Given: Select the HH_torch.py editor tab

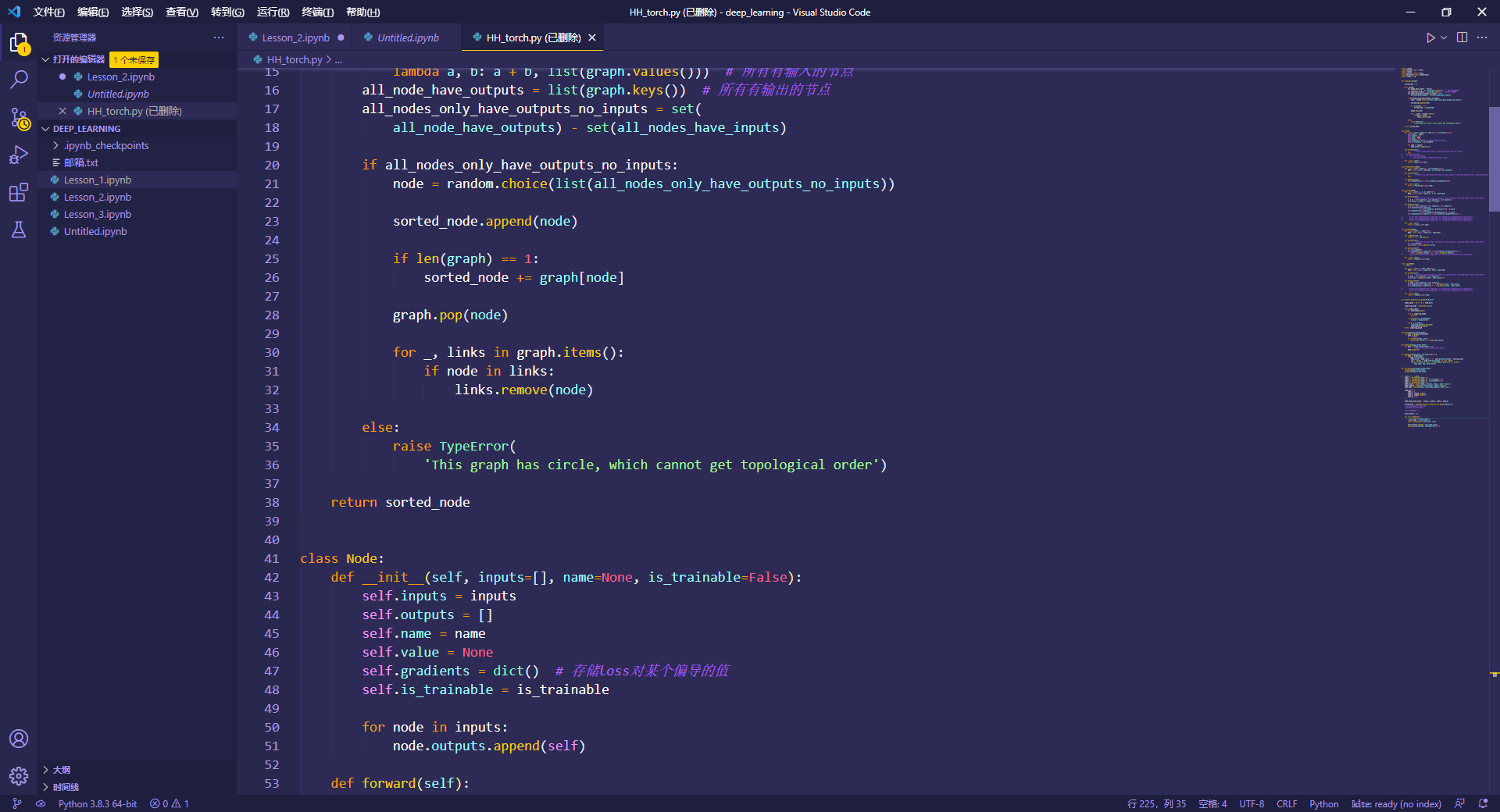Looking at the screenshot, I should pos(533,37).
